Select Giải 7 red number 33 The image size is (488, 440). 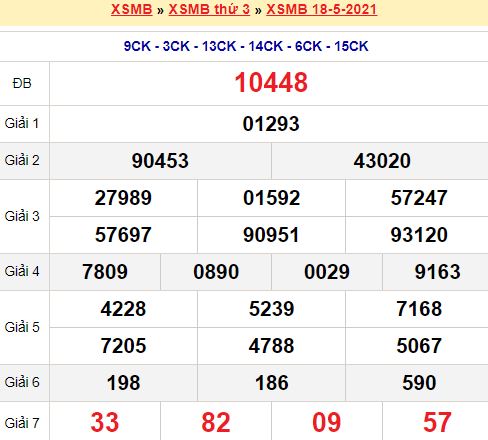click(105, 422)
